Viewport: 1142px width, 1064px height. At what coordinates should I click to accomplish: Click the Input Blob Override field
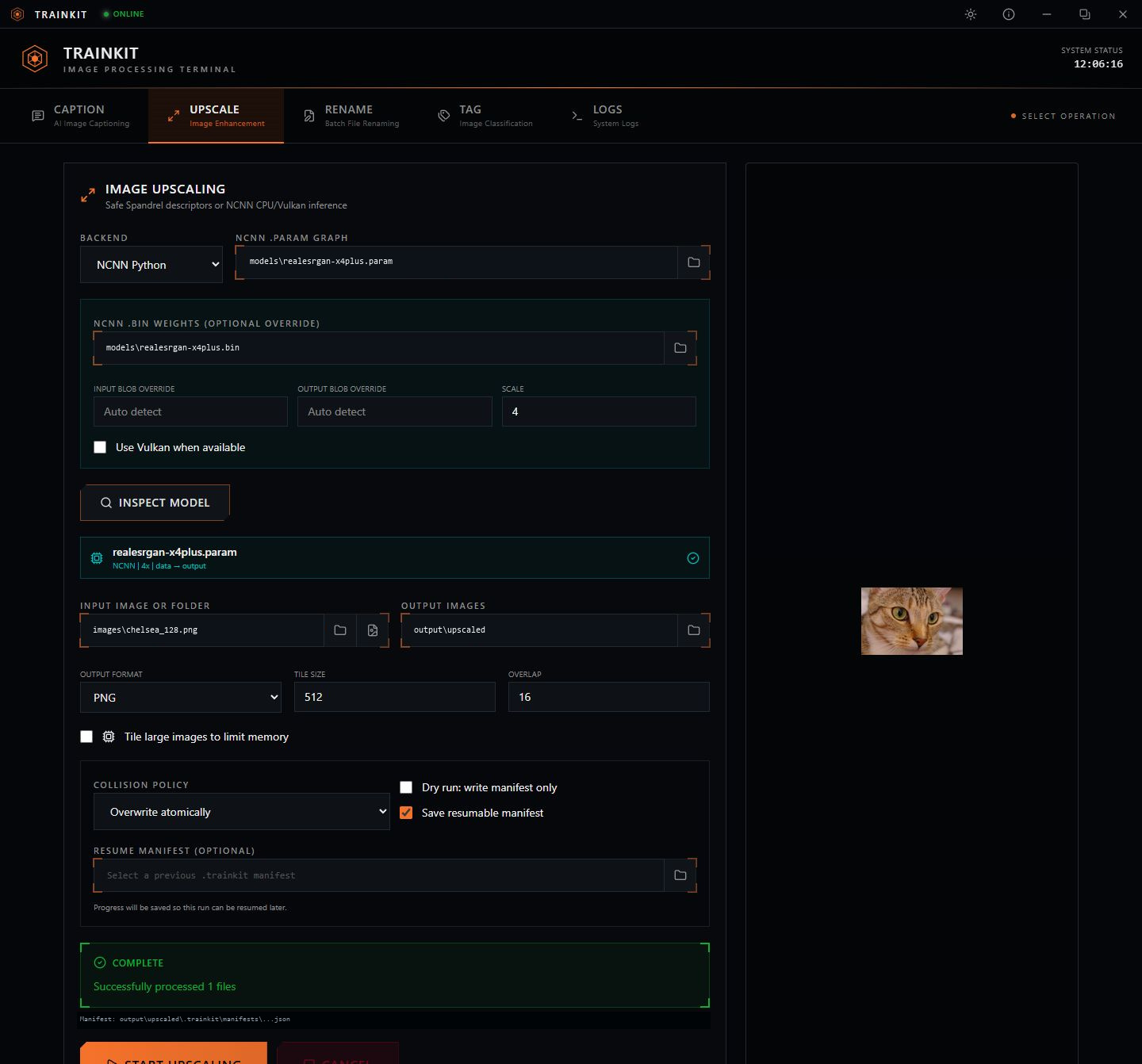[x=190, y=411]
